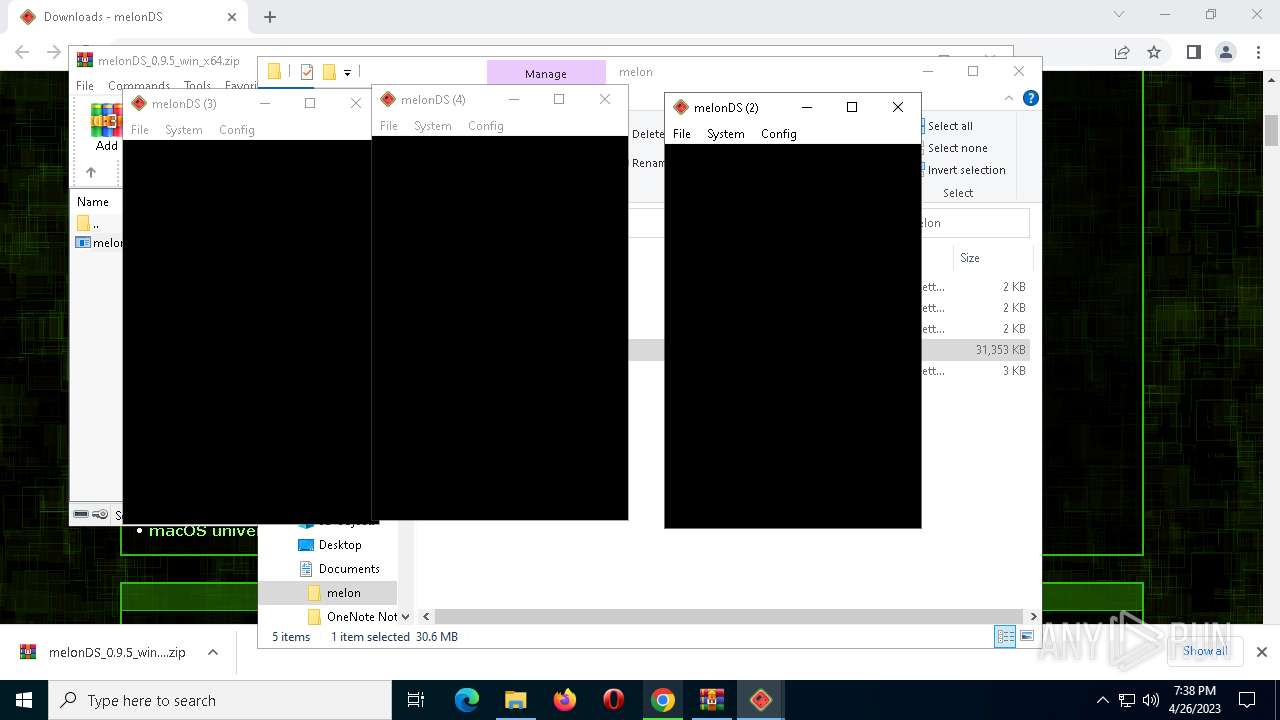Open Customize Quick Access Toolbar dropdown
Viewport: 1280px width, 720px height.
(347, 72)
